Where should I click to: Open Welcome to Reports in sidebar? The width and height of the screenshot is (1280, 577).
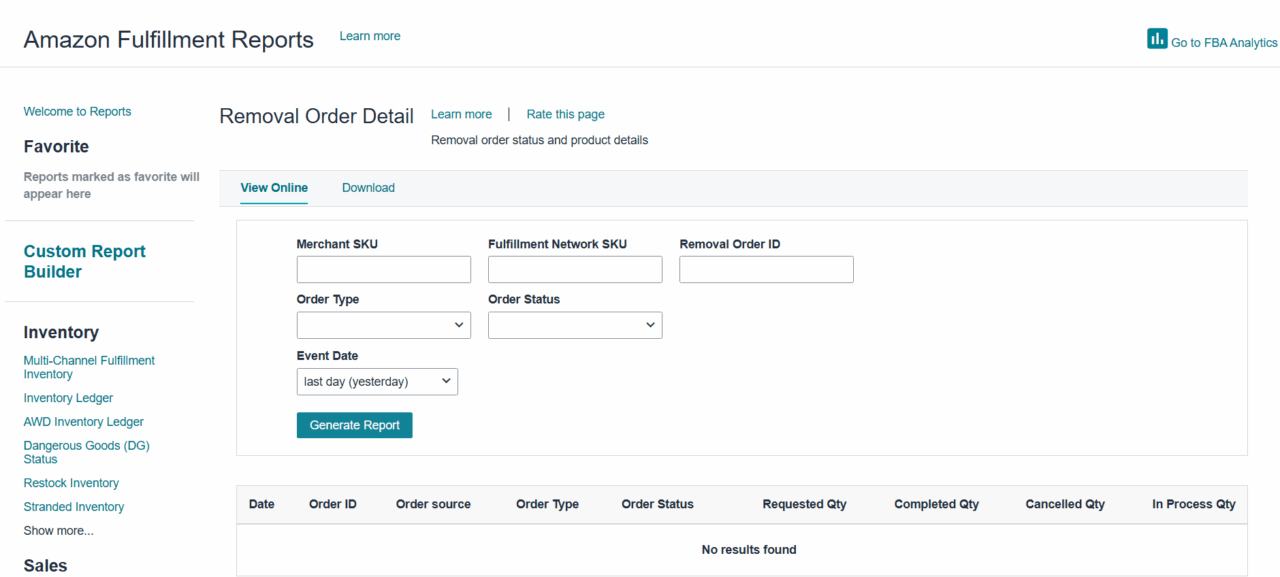click(77, 112)
